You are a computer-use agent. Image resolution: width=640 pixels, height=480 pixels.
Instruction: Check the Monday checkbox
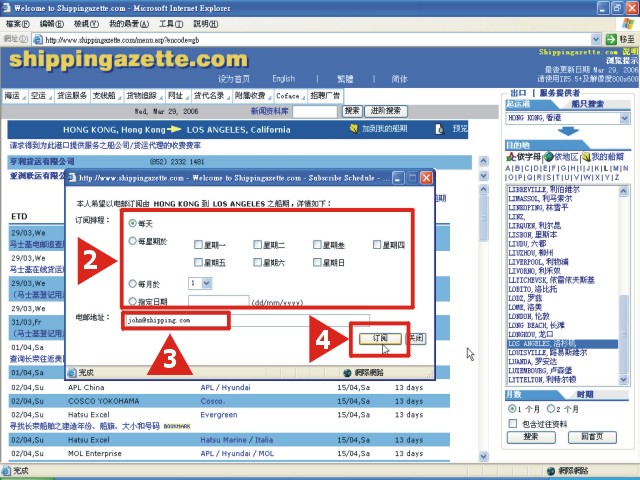198,244
